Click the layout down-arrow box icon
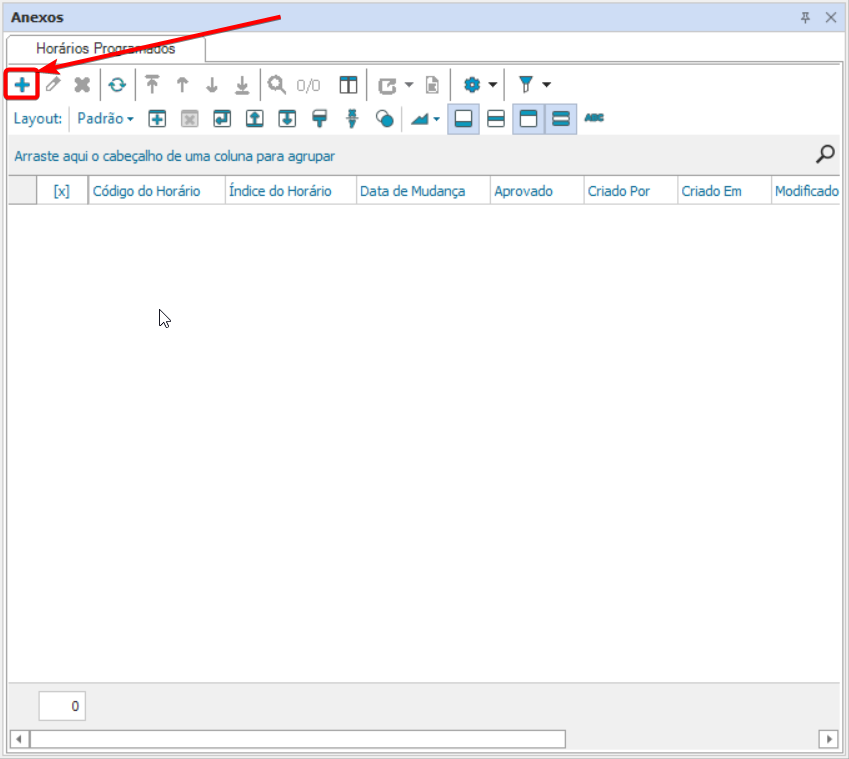Viewport: 849px width, 759px height. [x=287, y=119]
